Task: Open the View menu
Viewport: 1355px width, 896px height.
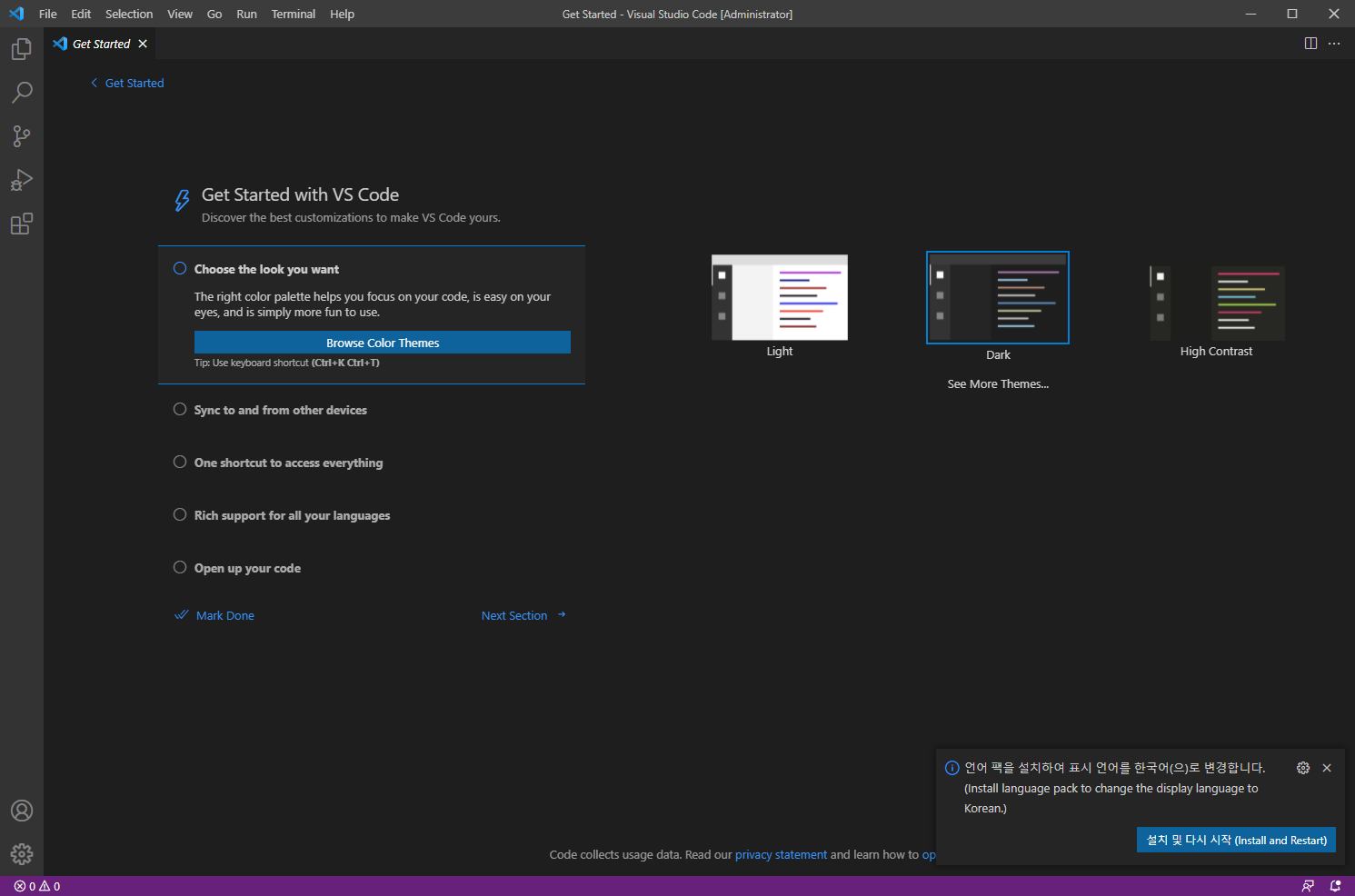Action: click(180, 14)
